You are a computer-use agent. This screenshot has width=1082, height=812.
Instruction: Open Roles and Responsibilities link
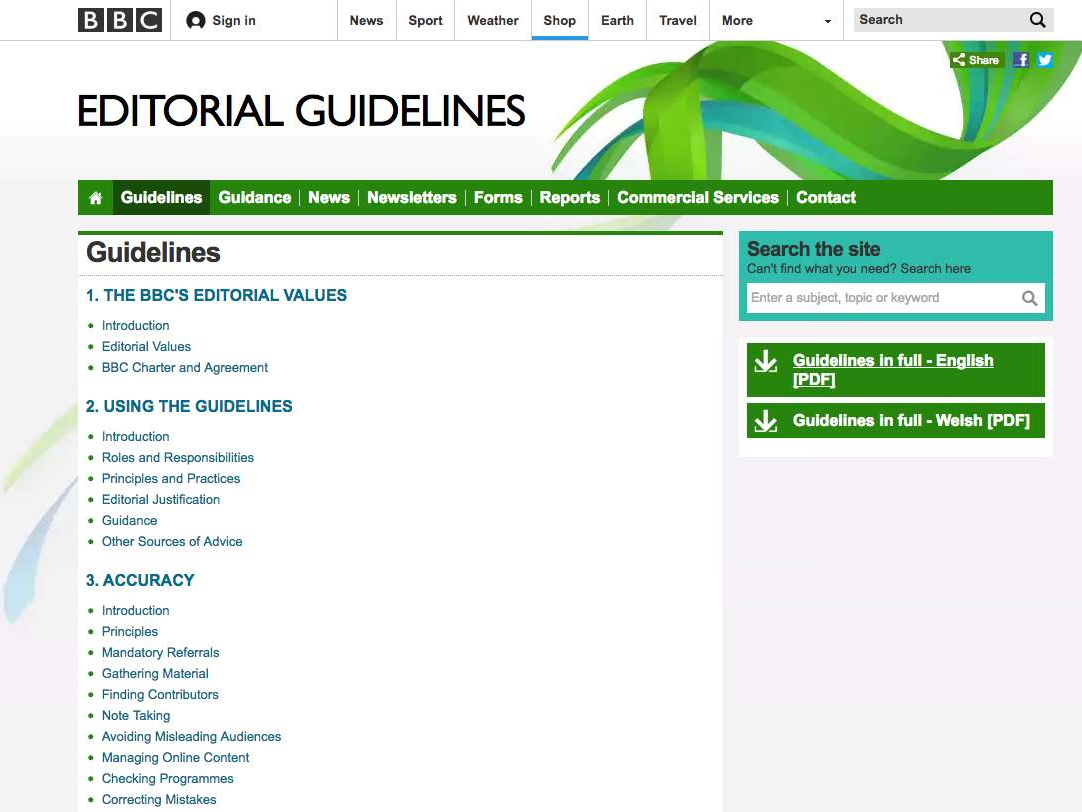[178, 458]
